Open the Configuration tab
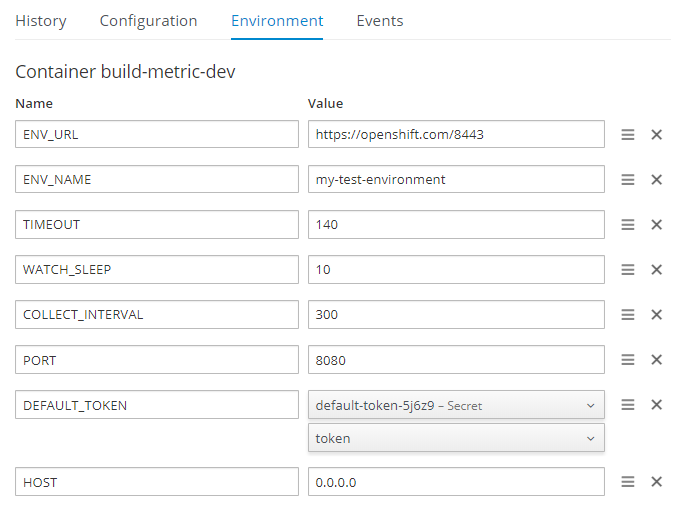The image size is (673, 508). tap(148, 21)
